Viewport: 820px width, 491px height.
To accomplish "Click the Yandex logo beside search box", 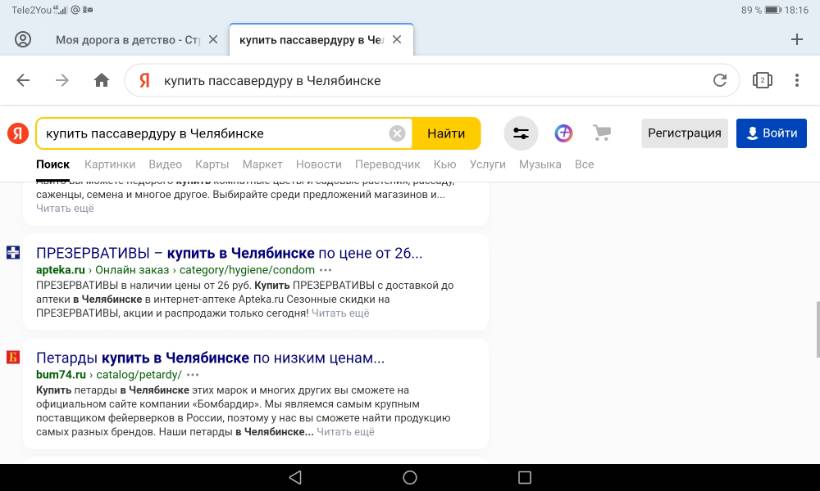I will click(17, 133).
